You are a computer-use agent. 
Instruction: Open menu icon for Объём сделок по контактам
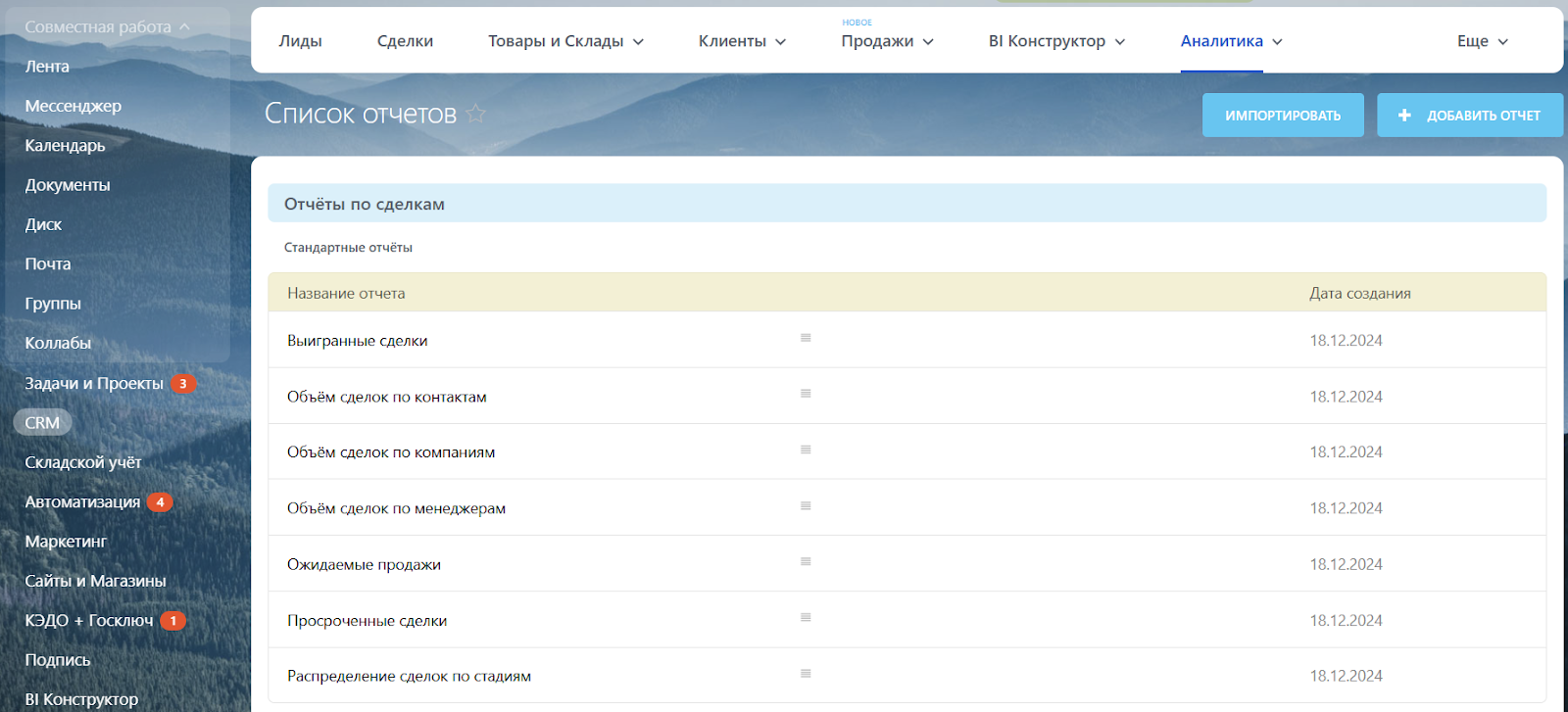[x=806, y=394]
